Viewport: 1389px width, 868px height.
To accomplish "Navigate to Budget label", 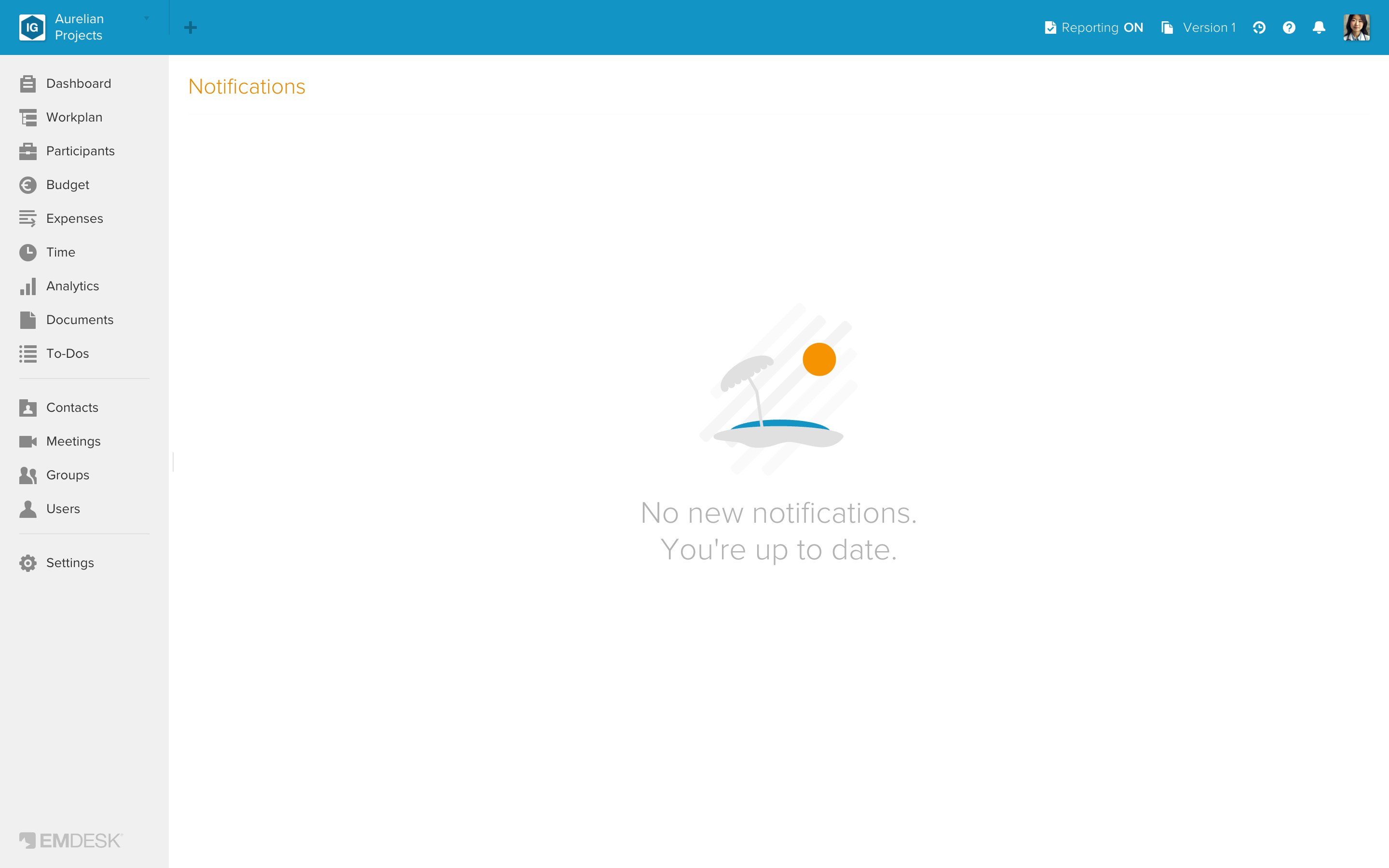I will 68,185.
